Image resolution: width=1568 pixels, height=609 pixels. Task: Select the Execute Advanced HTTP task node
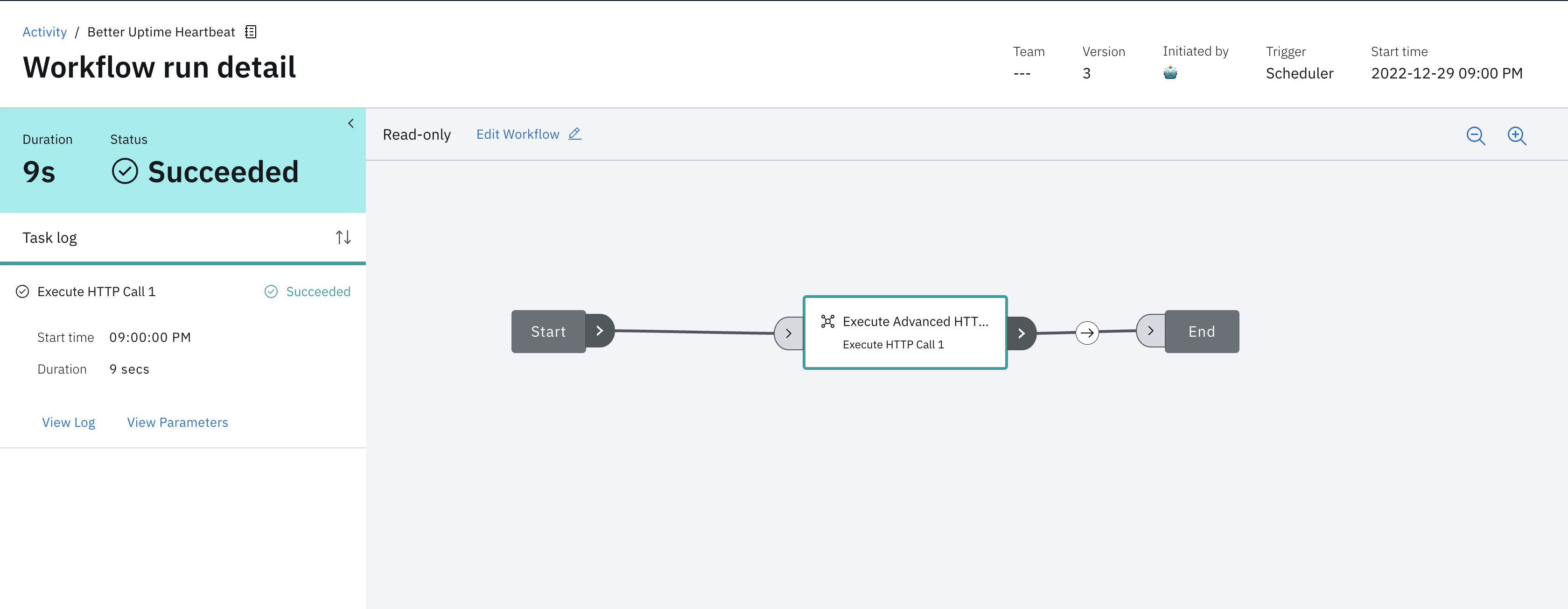click(x=905, y=333)
